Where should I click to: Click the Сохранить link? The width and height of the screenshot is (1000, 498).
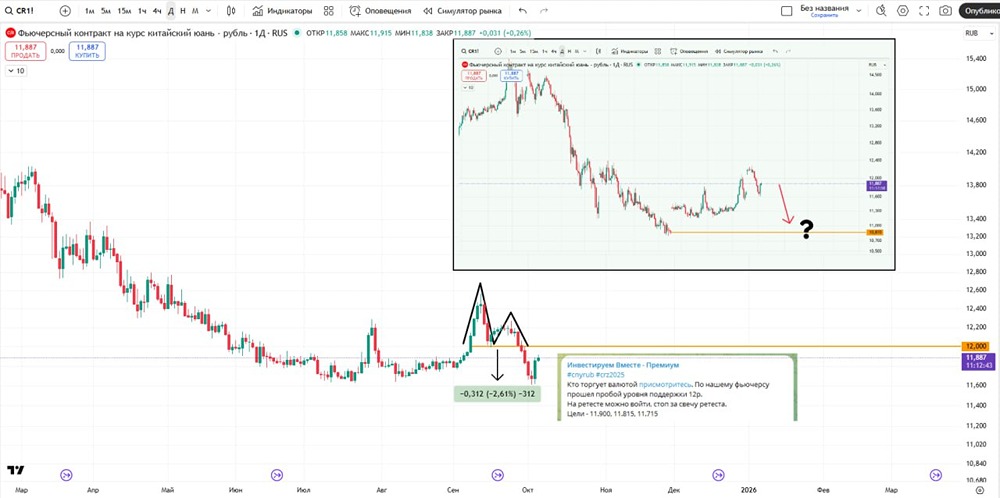click(824, 15)
